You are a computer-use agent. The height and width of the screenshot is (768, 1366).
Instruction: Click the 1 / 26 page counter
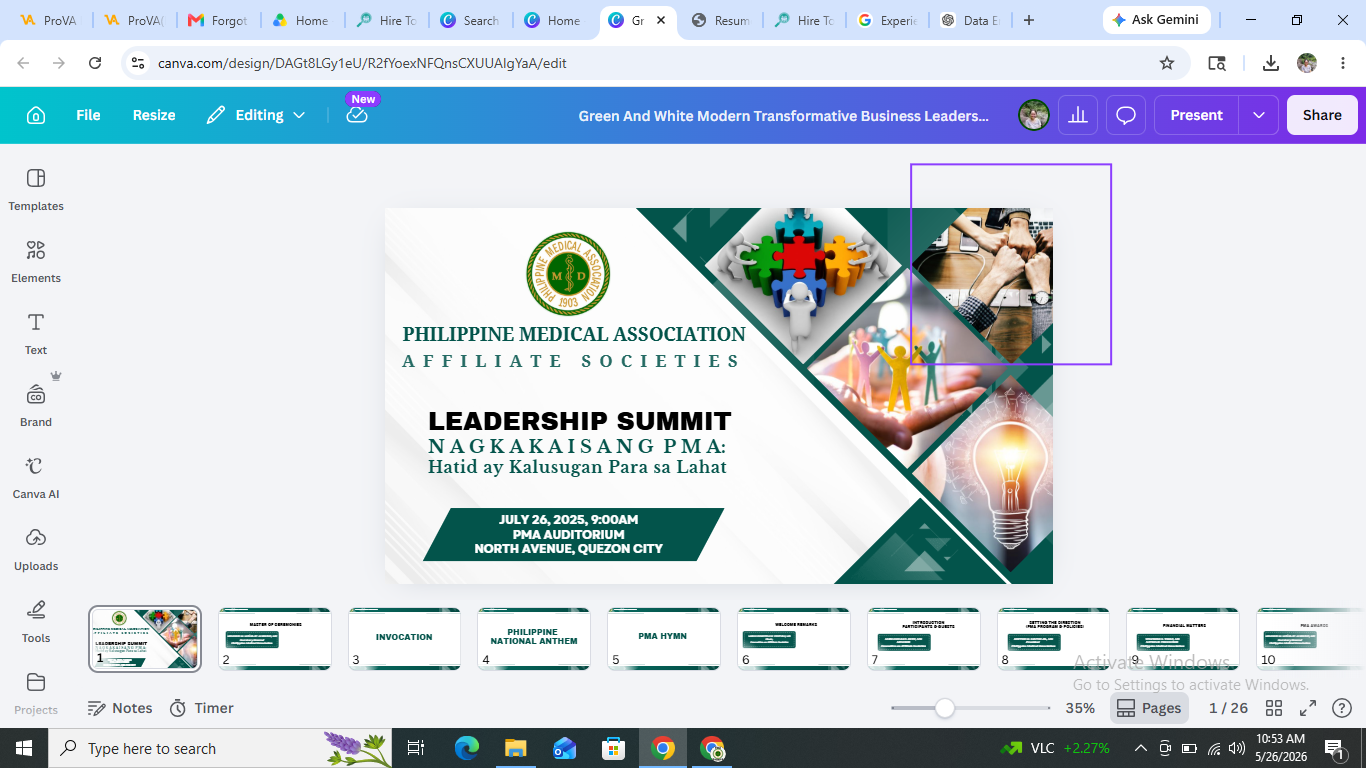(x=1228, y=708)
